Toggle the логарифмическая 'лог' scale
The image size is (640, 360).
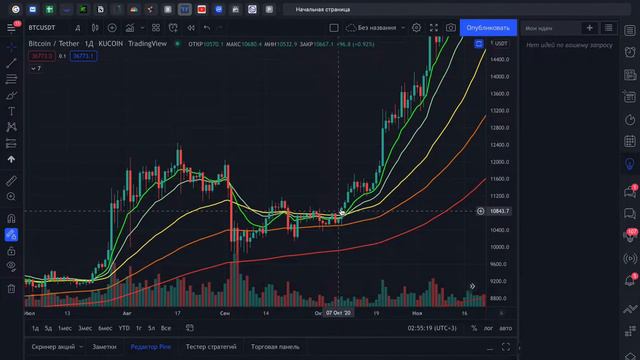point(488,328)
